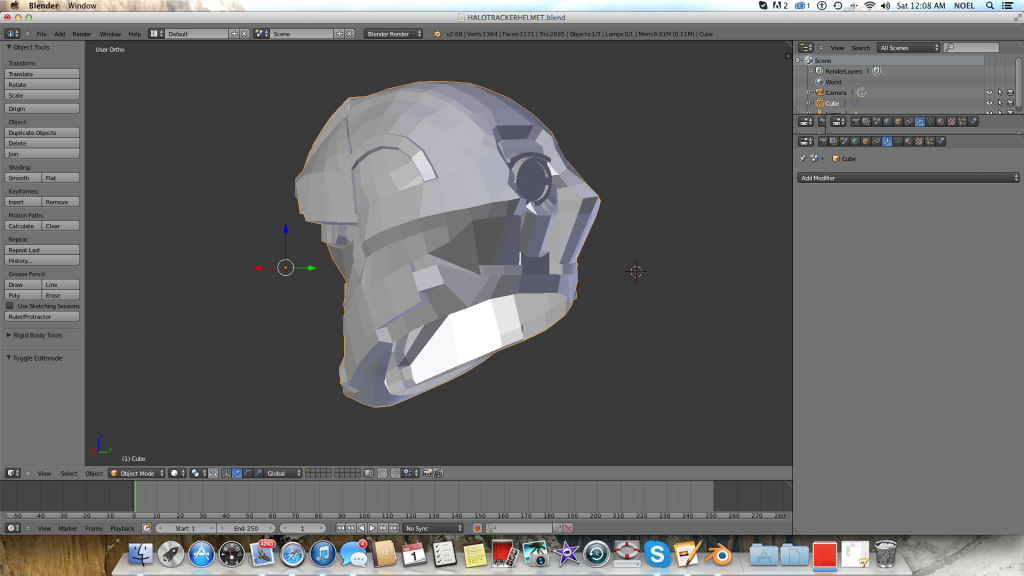Enable Use Sketching Sessions checkbox
Image resolution: width=1024 pixels, height=576 pixels.
pos(10,306)
